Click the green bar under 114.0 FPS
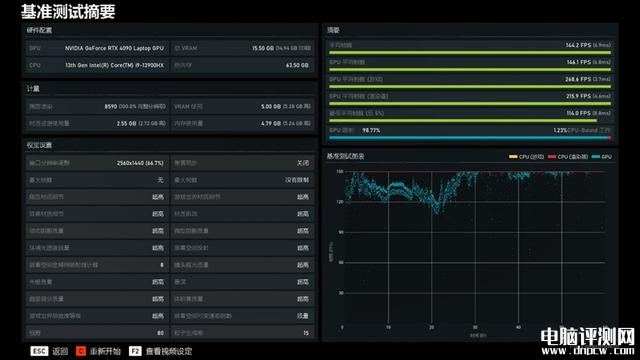The height and width of the screenshot is (360, 640). 463,120
